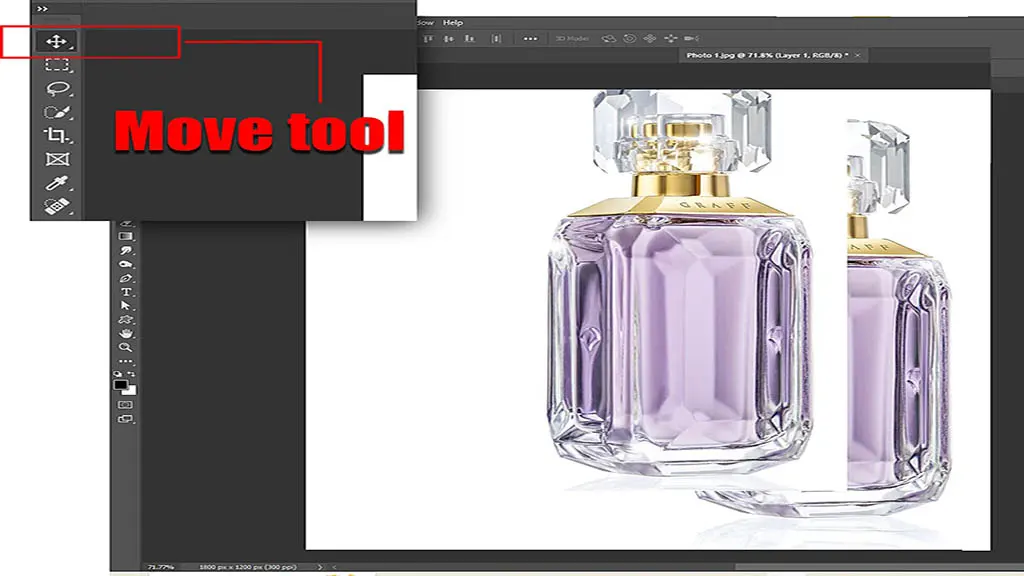This screenshot has width=1024, height=576.
Task: Select the Move tool
Action: click(x=57, y=42)
